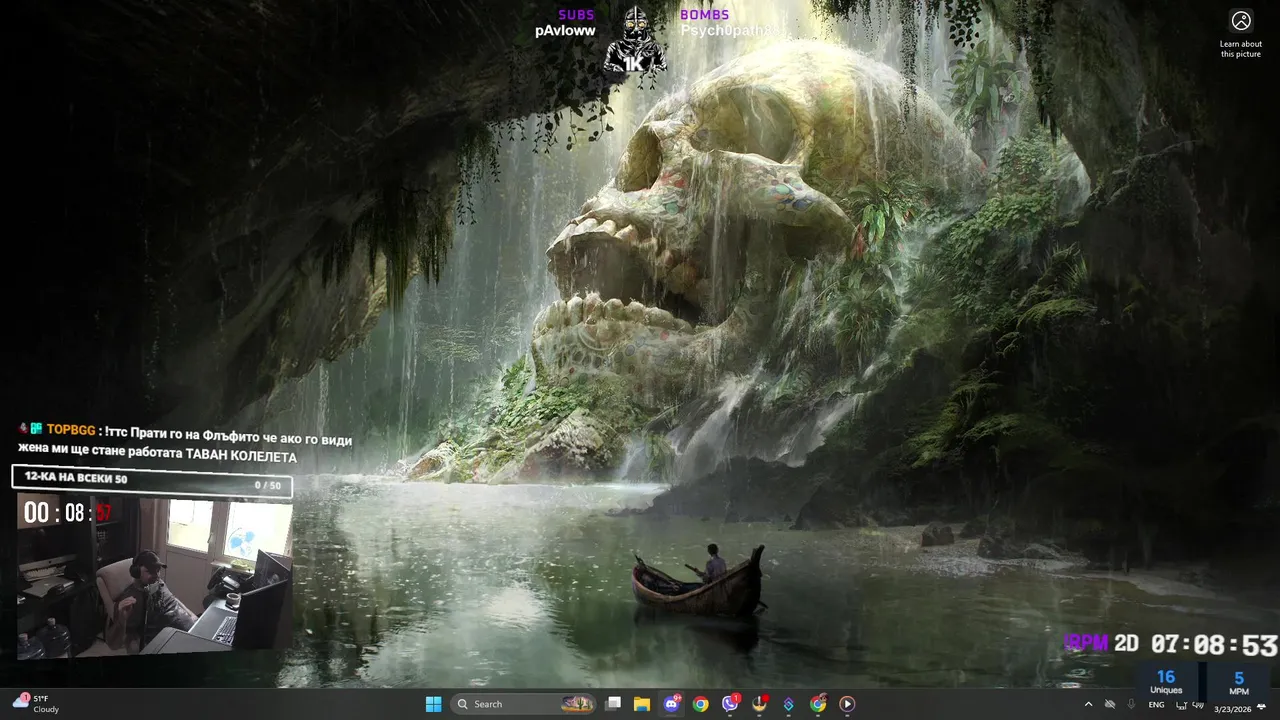Open the blue-purple S-shaped taskbar app

point(788,704)
